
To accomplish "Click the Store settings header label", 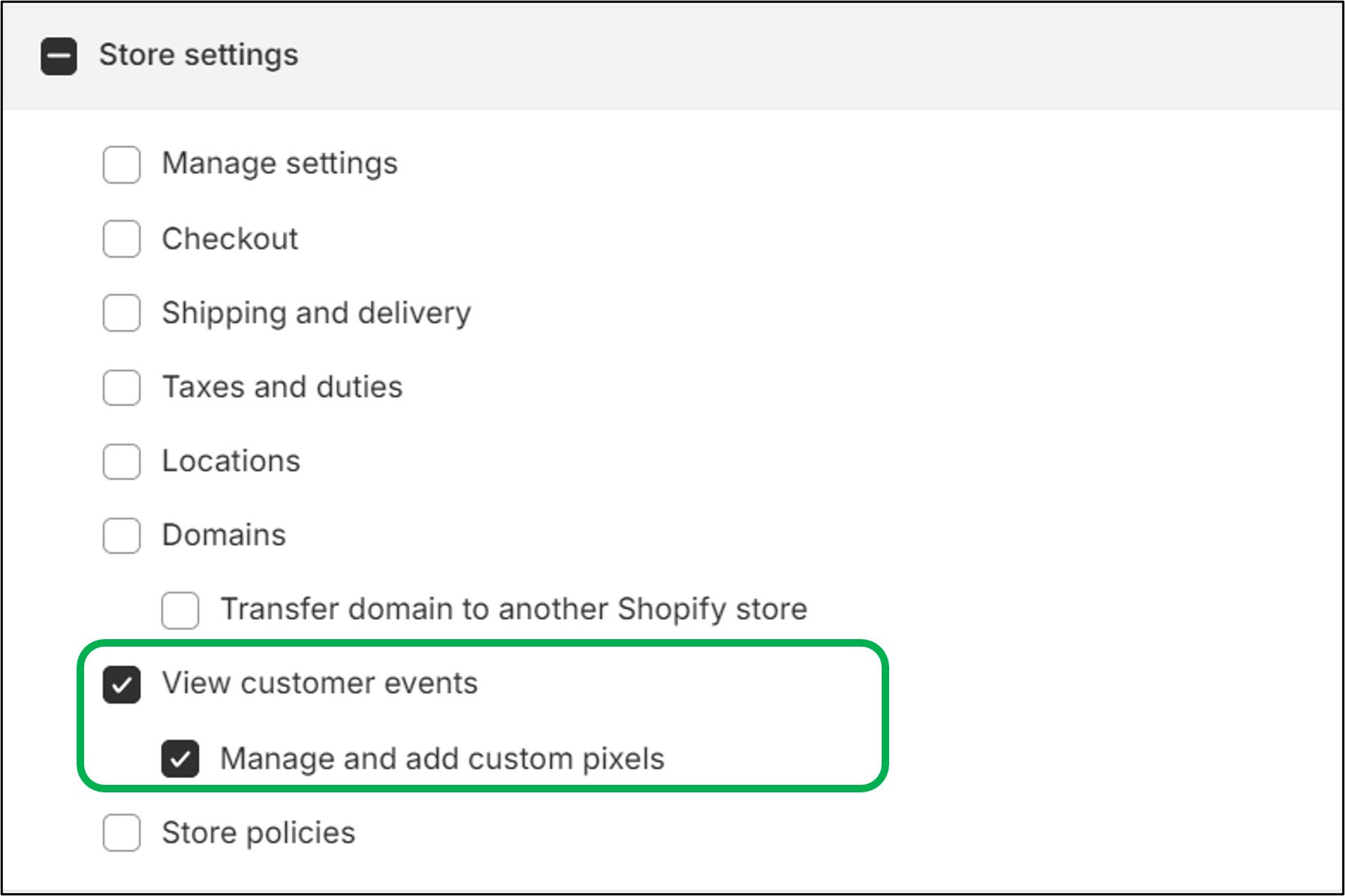I will pyautogui.click(x=200, y=54).
